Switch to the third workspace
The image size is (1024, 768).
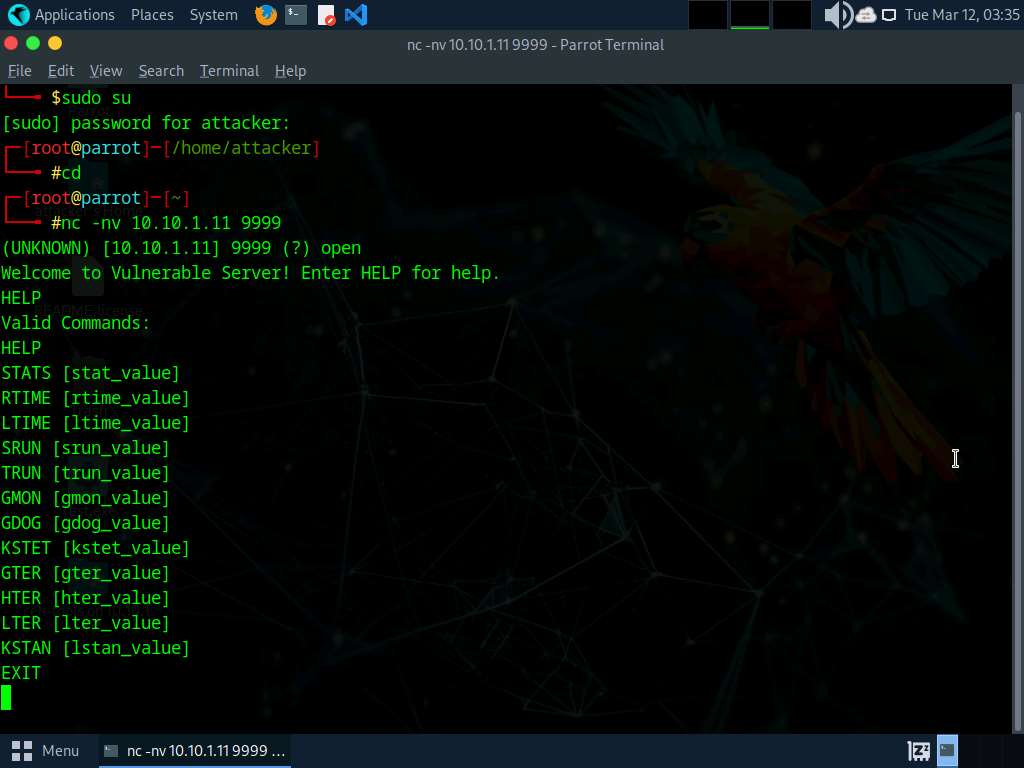pyautogui.click(x=792, y=15)
